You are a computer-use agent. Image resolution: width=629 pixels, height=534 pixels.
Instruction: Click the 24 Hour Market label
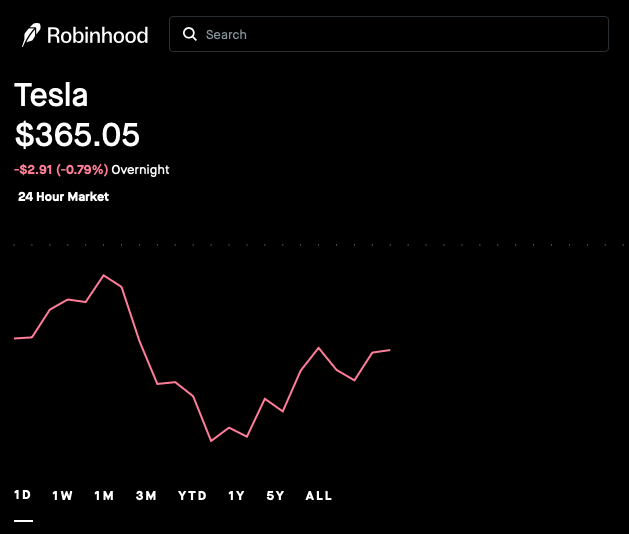63,197
